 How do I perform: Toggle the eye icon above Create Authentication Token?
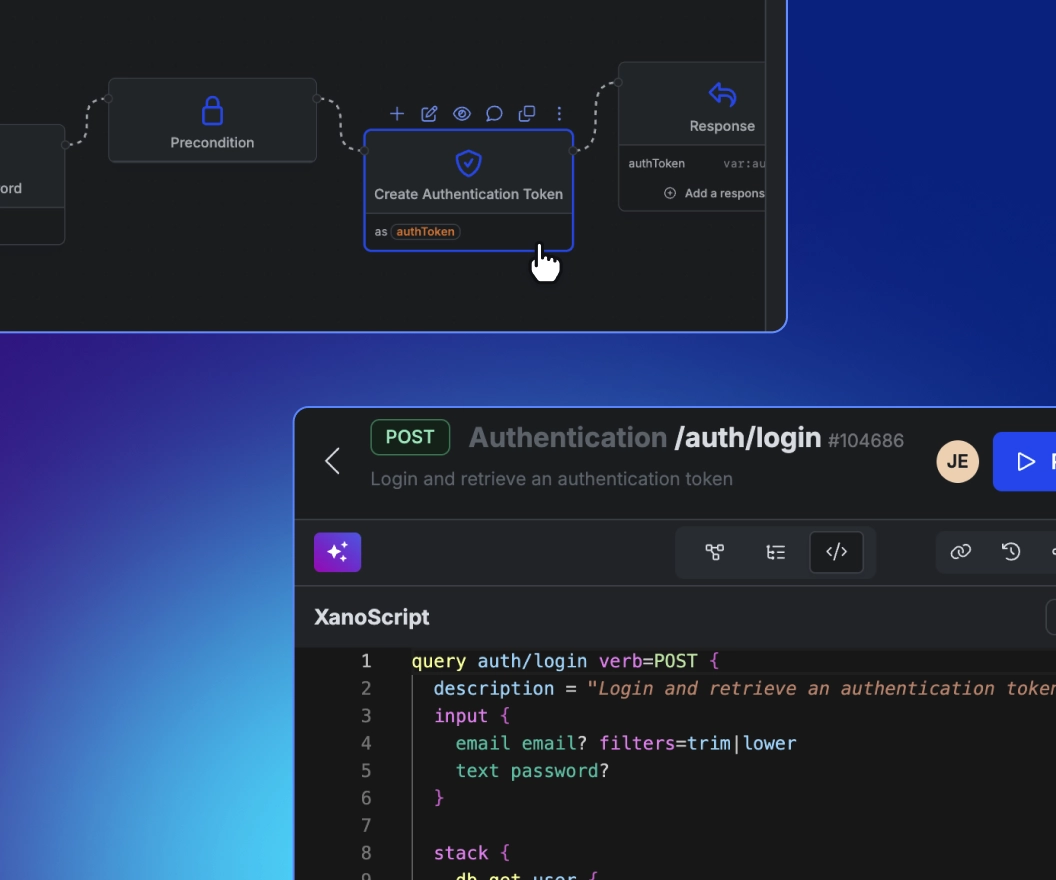tap(462, 114)
